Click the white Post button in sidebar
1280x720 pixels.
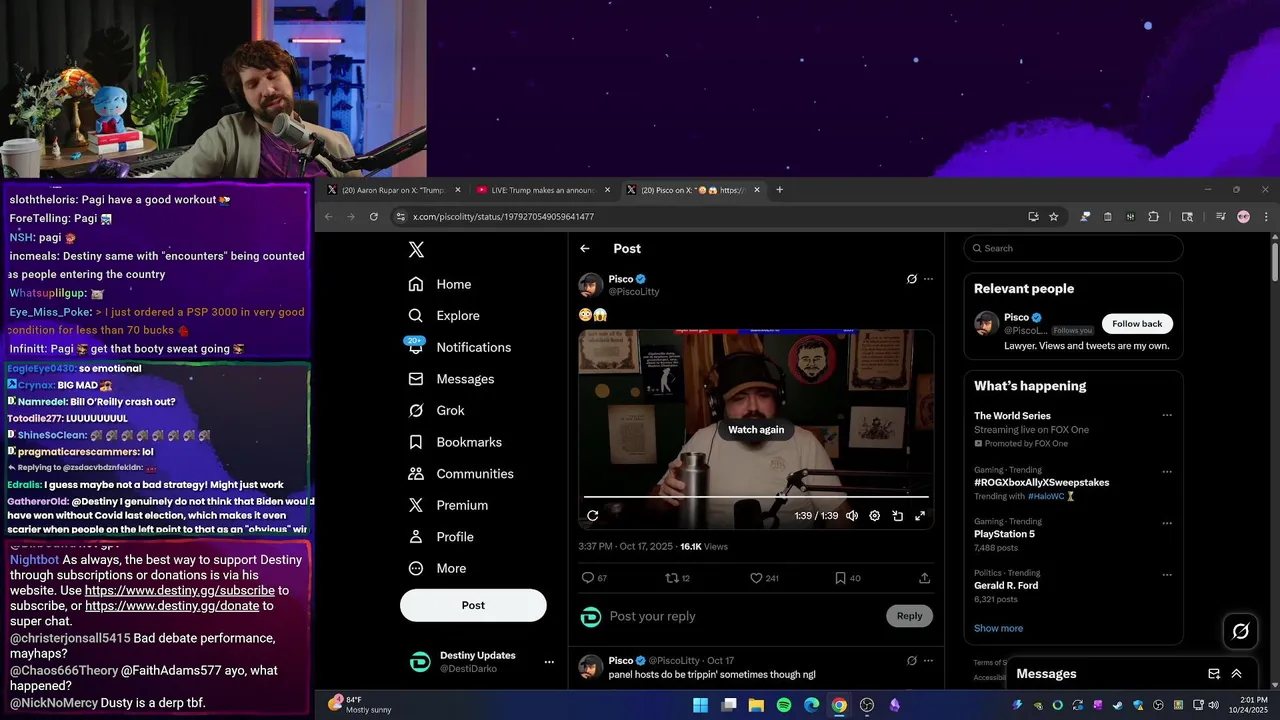click(473, 605)
